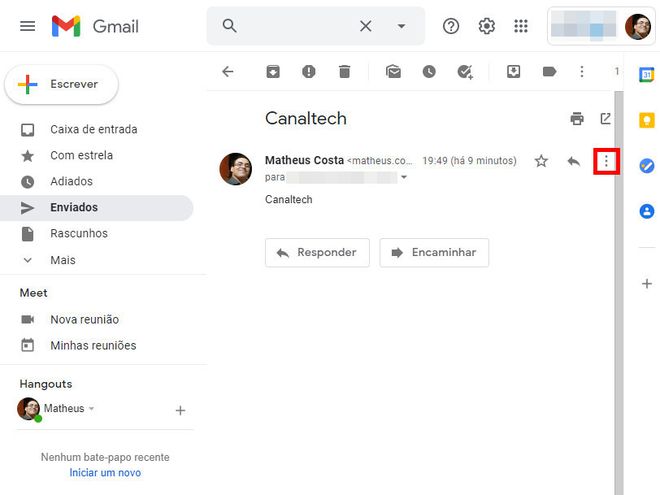The image size is (660, 495).
Task: Open Settings gear icon
Action: [x=487, y=26]
